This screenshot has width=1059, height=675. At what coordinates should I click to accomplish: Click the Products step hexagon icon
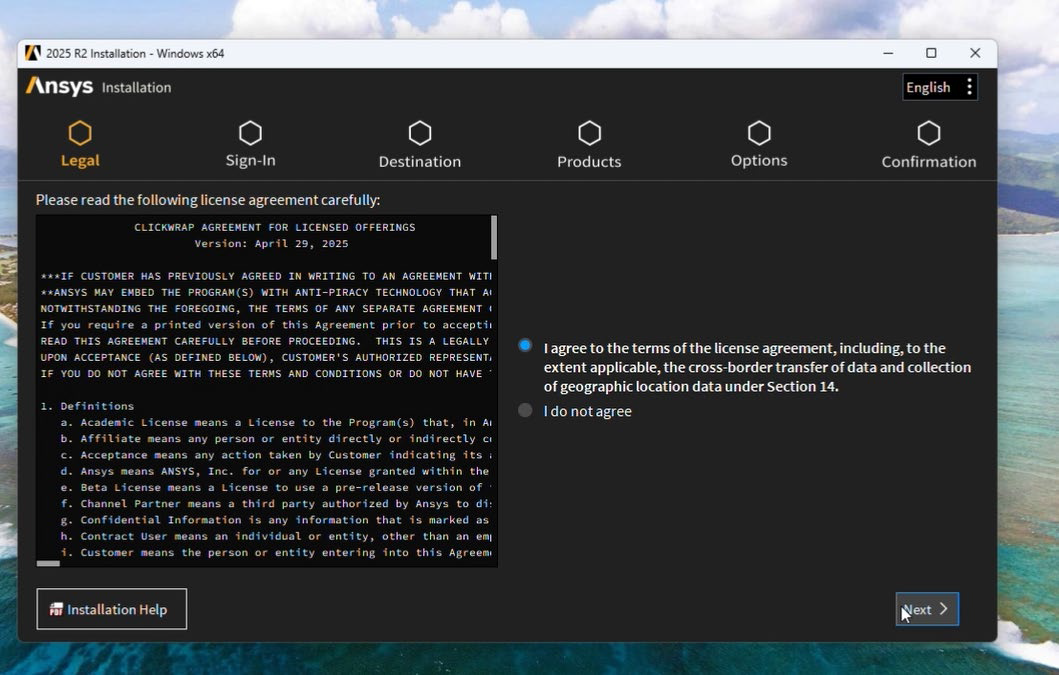(589, 133)
